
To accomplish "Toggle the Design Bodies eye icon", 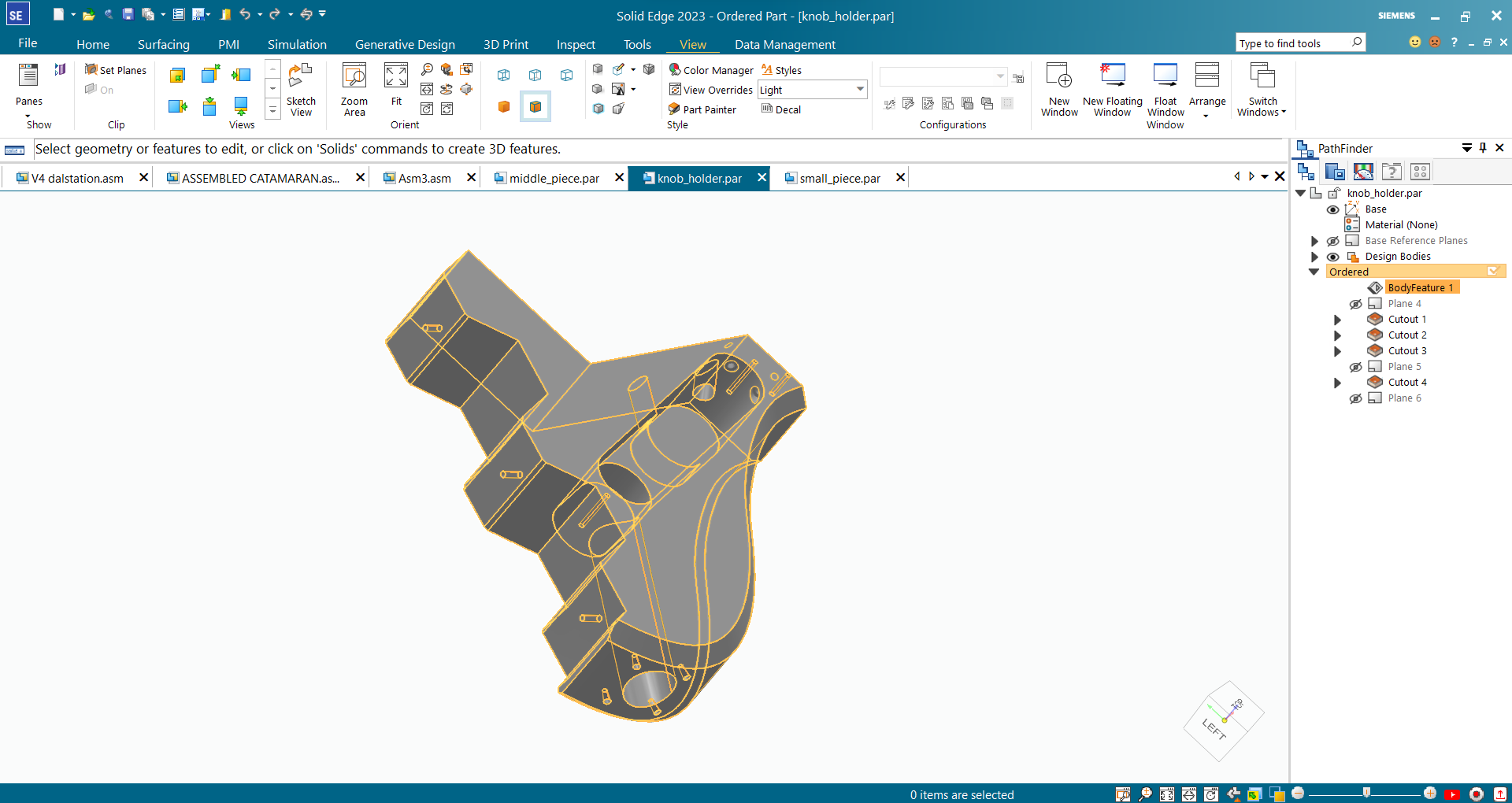I will (x=1332, y=257).
